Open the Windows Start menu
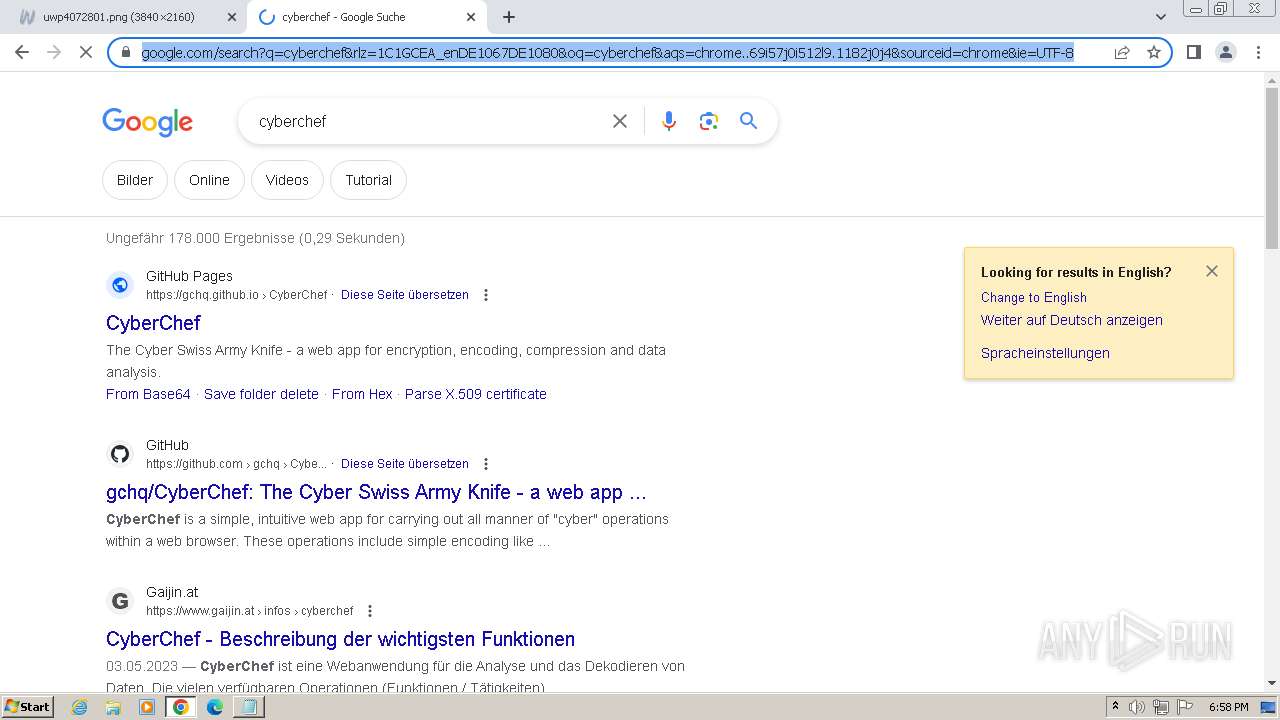The image size is (1280, 720). tap(27, 706)
